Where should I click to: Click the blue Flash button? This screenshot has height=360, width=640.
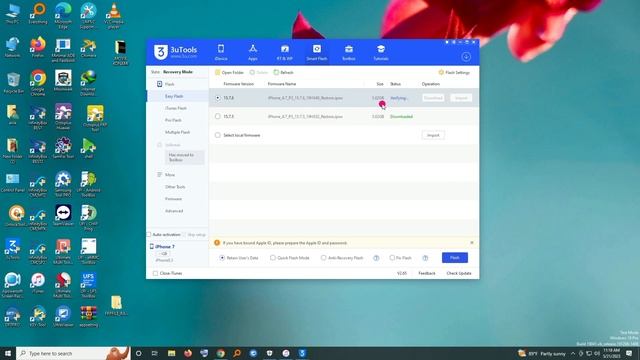tap(455, 258)
